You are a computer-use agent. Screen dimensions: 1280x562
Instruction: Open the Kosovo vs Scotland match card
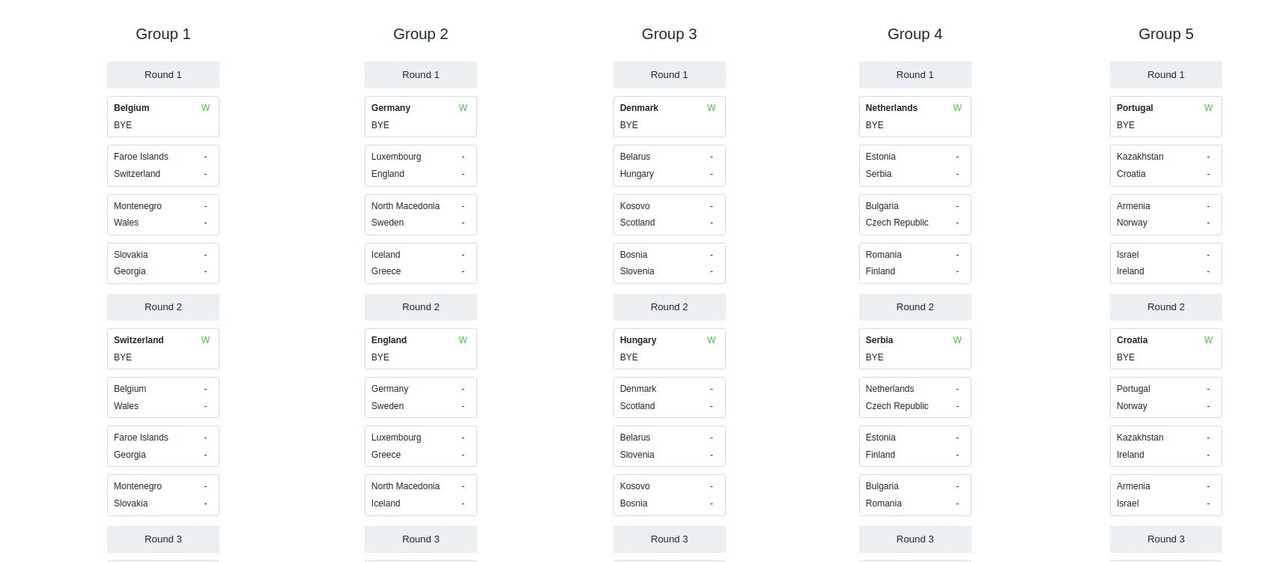(669, 214)
